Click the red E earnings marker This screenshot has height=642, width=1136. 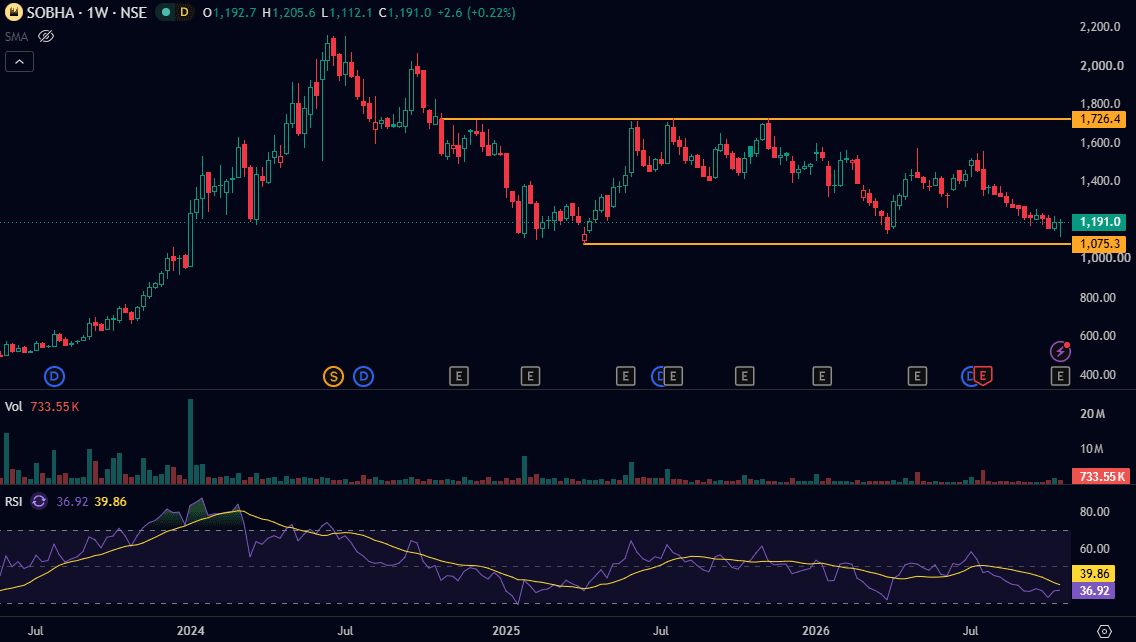(983, 375)
